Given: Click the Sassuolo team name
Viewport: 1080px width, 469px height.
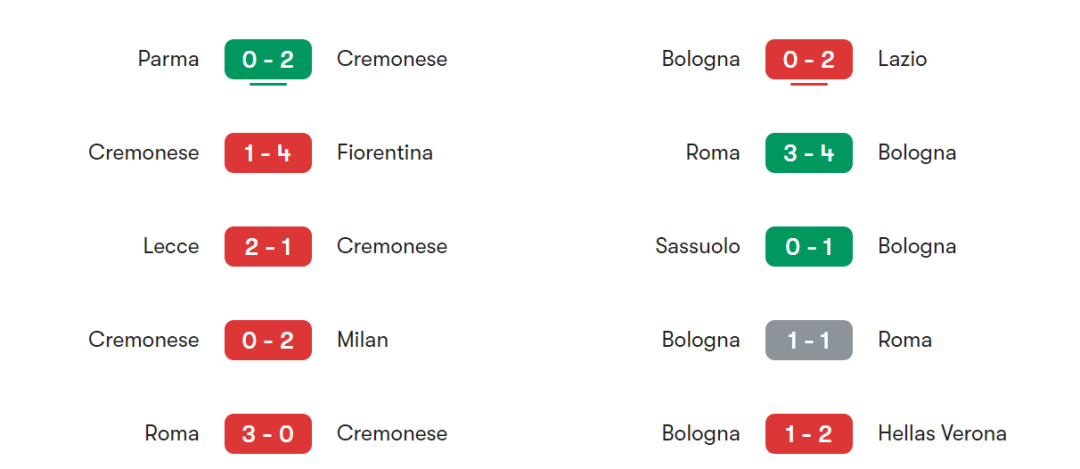Looking at the screenshot, I should (x=698, y=247).
